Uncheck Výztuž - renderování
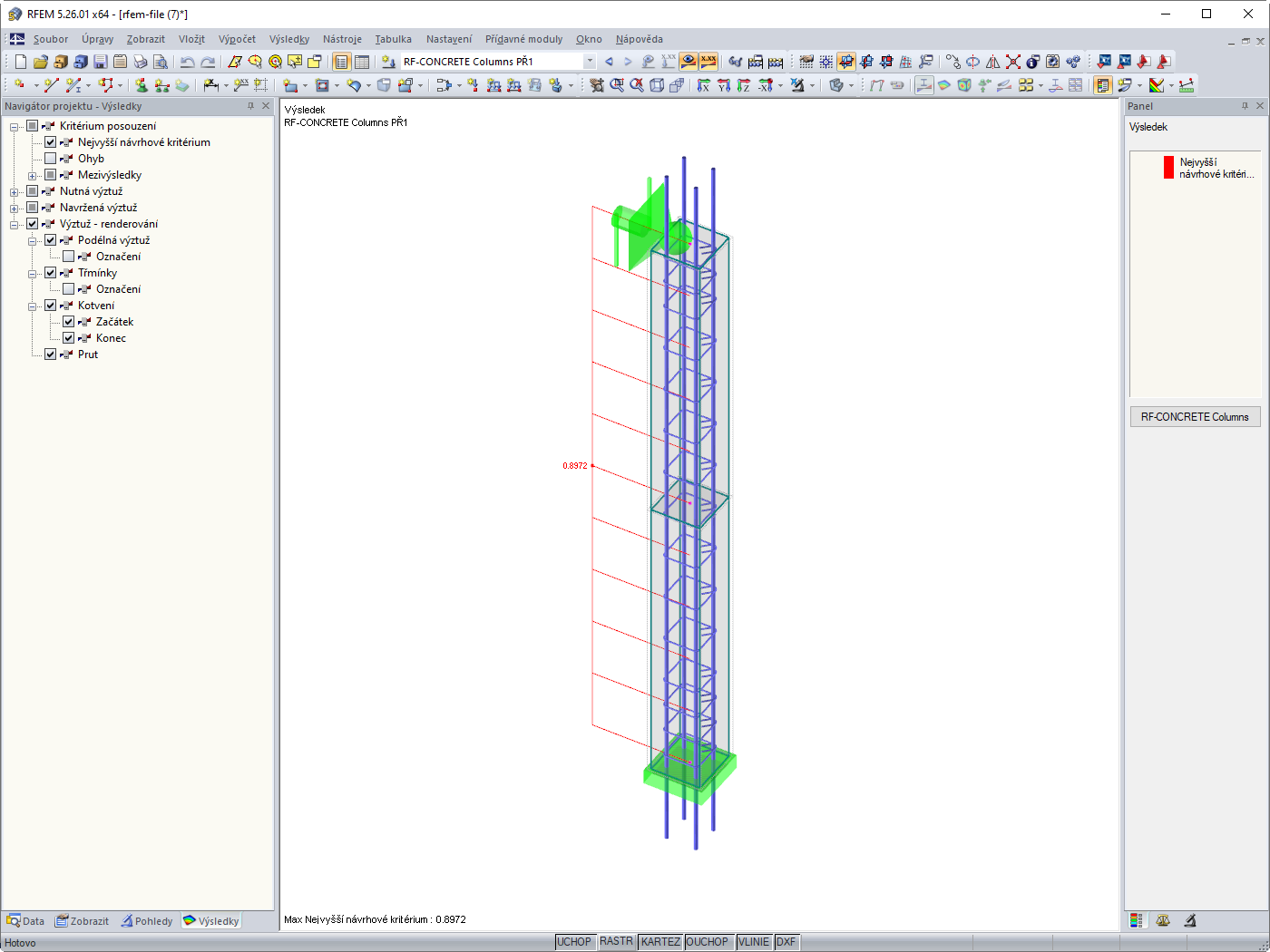1270x952 pixels. 33,224
